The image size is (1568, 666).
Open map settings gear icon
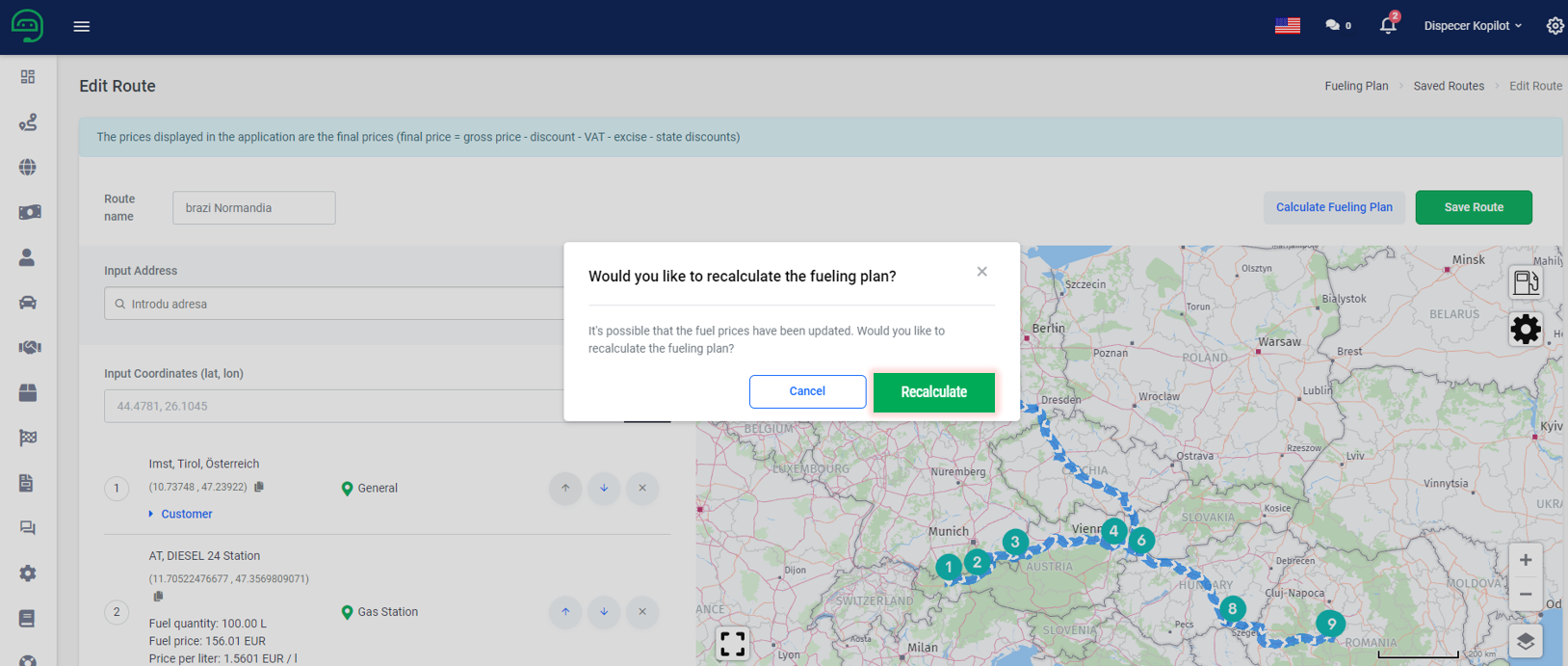[x=1525, y=330]
